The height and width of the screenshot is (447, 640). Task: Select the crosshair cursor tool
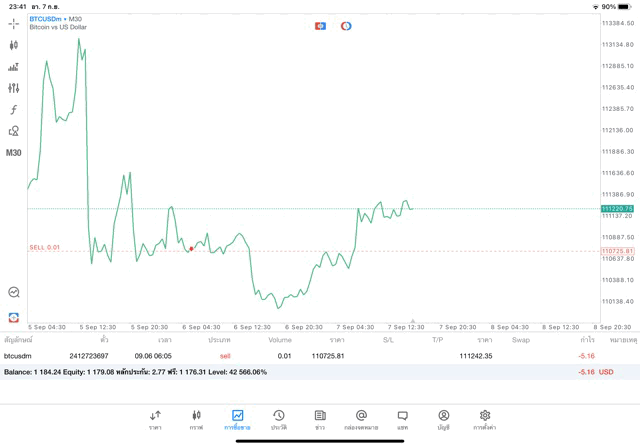coord(13,23)
